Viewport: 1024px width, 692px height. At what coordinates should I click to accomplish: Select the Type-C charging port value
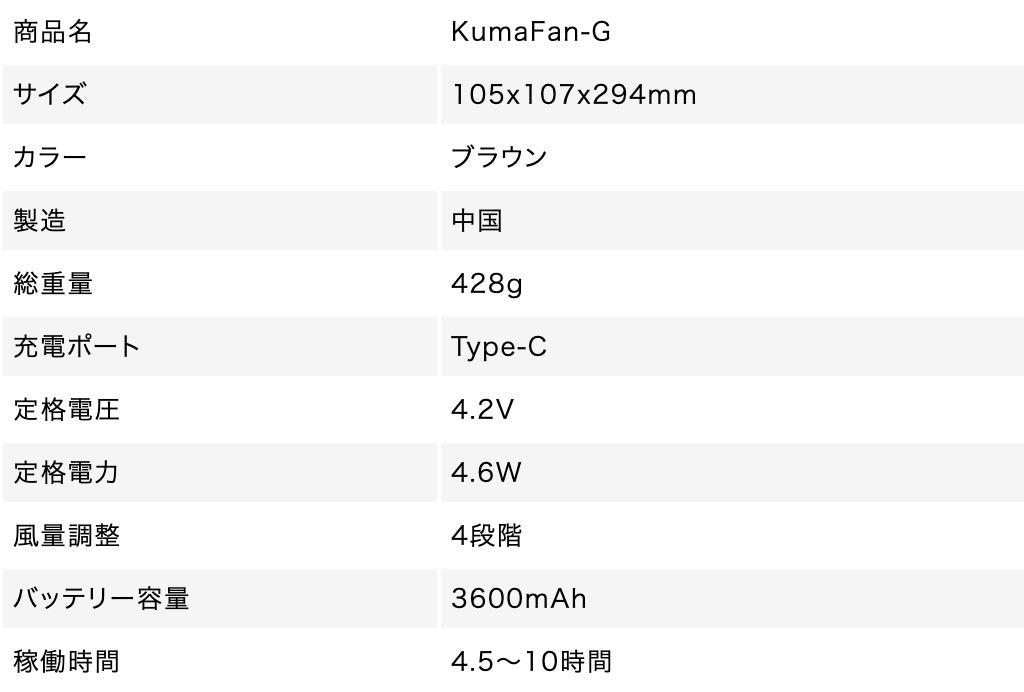(499, 347)
